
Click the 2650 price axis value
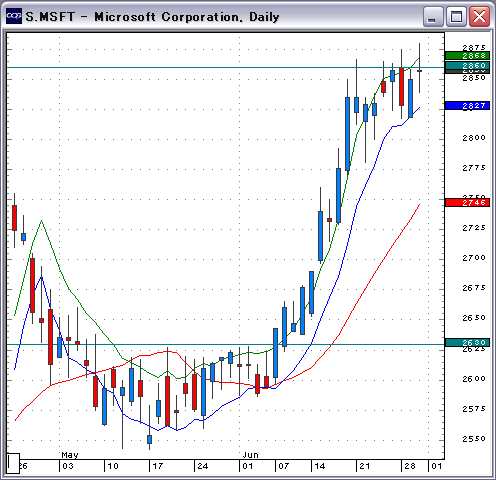tap(474, 318)
